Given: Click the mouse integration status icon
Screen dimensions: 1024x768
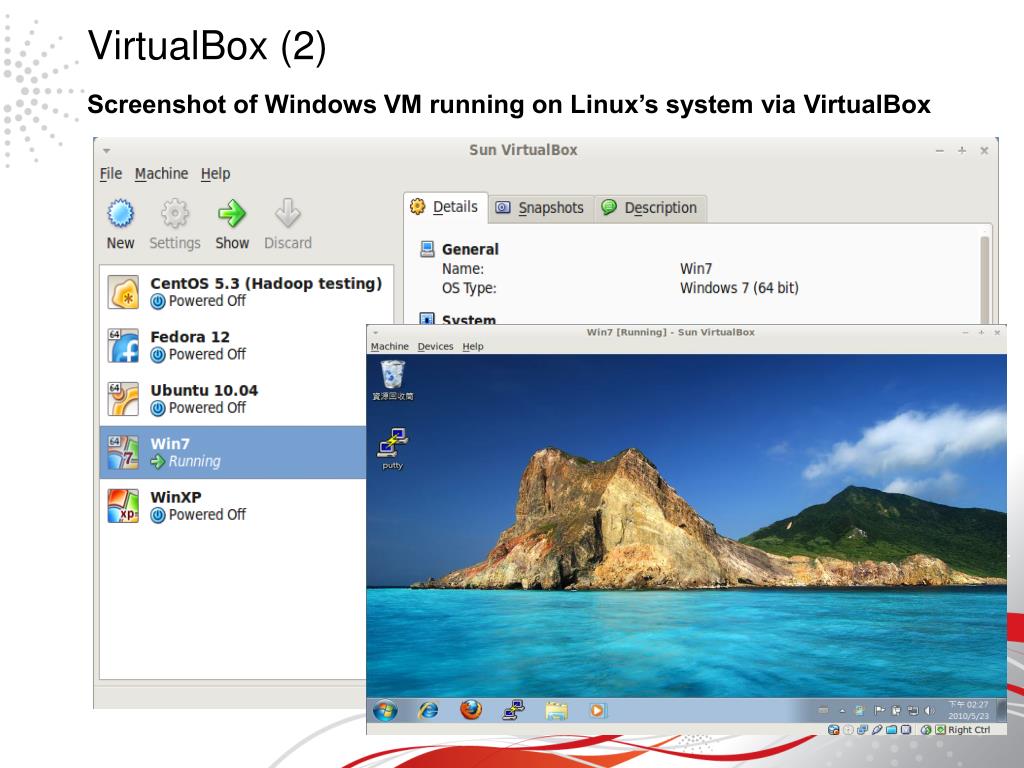Looking at the screenshot, I should click(x=926, y=729).
